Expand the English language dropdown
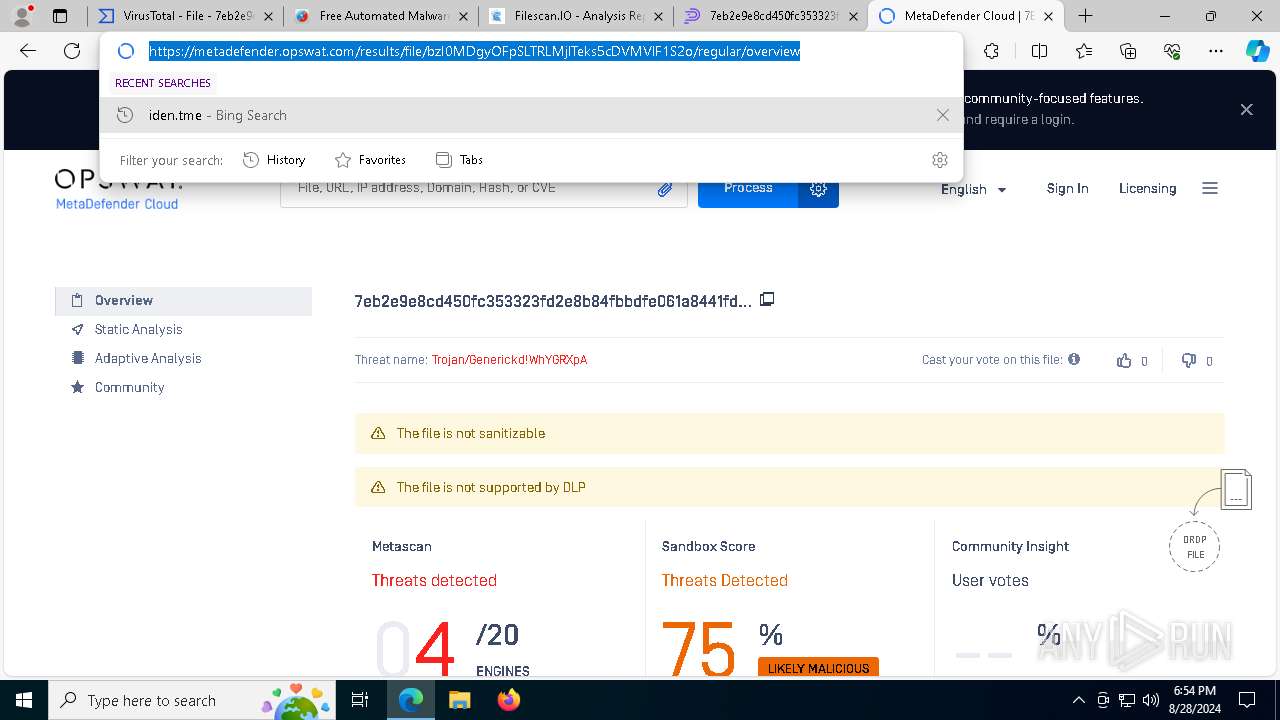Image resolution: width=1280 pixels, height=720 pixels. pyautogui.click(x=974, y=189)
